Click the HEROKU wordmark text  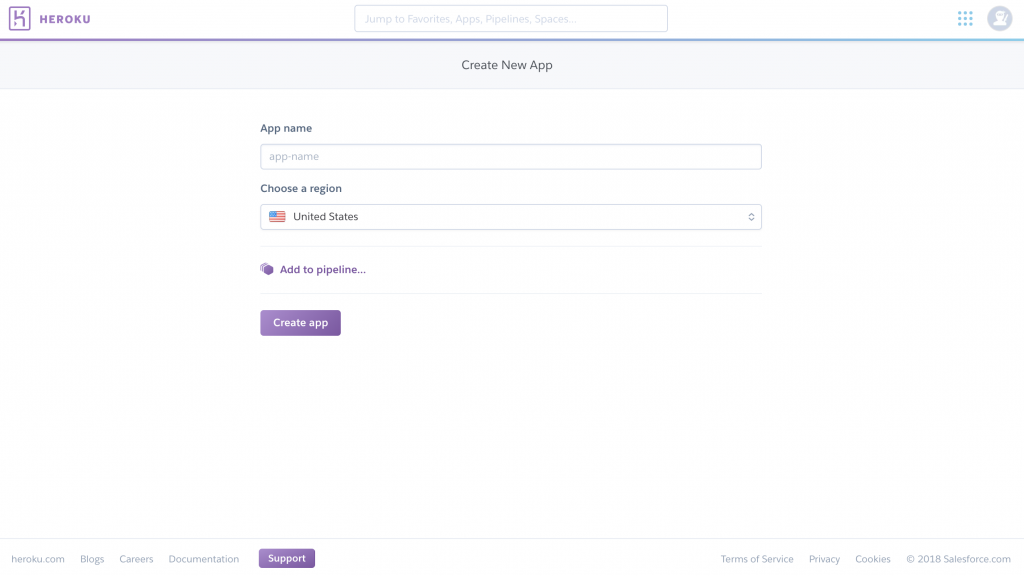tap(65, 19)
